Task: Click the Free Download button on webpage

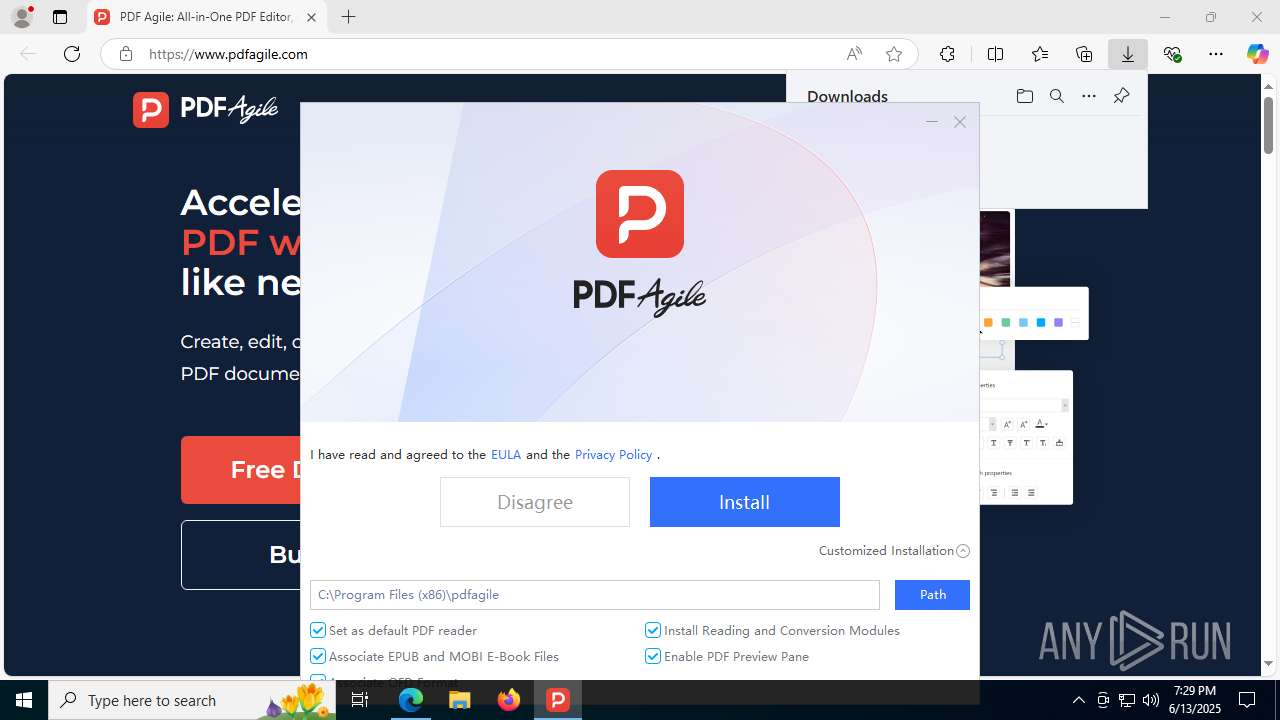Action: pos(241,470)
